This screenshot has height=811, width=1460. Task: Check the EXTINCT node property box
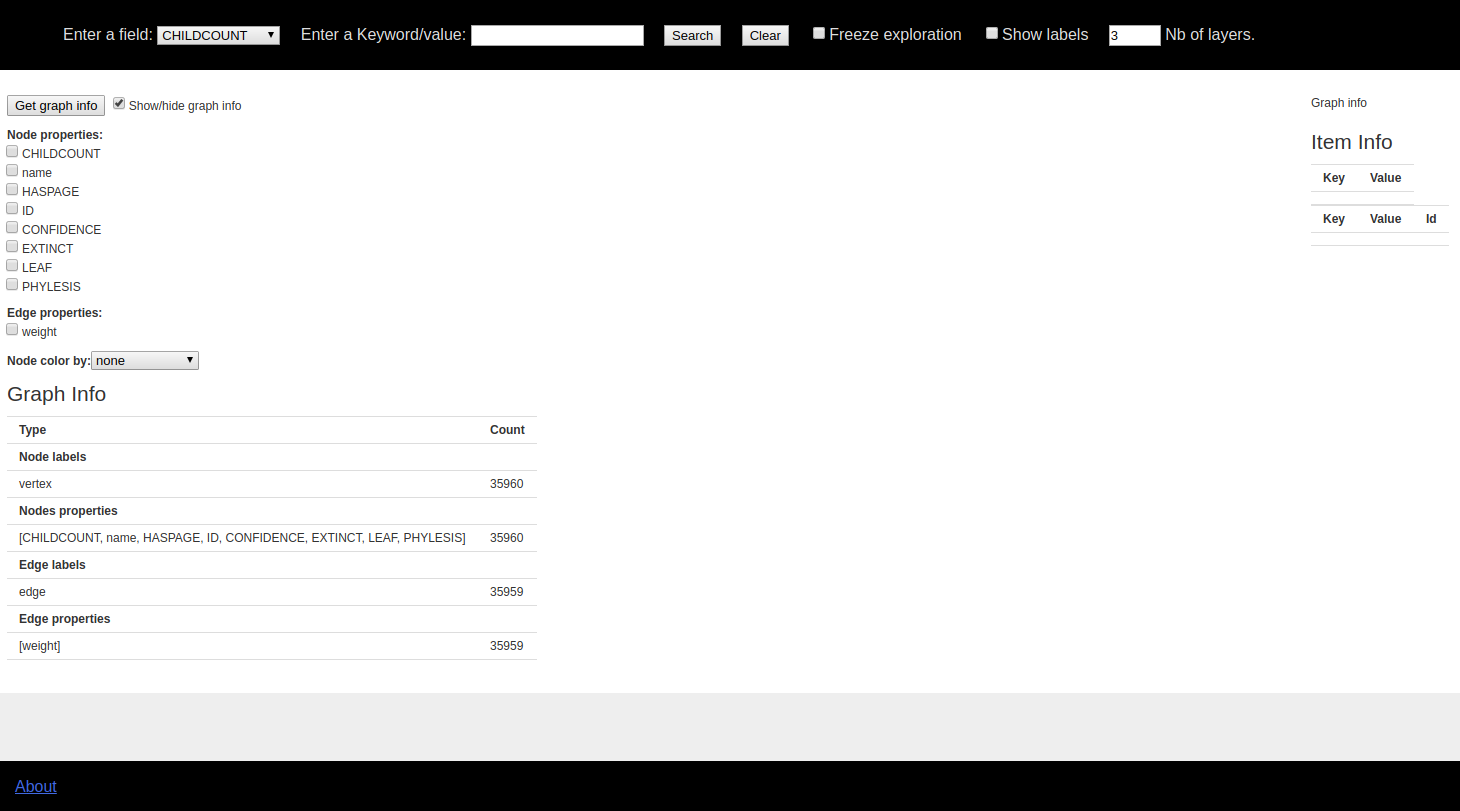(12, 246)
